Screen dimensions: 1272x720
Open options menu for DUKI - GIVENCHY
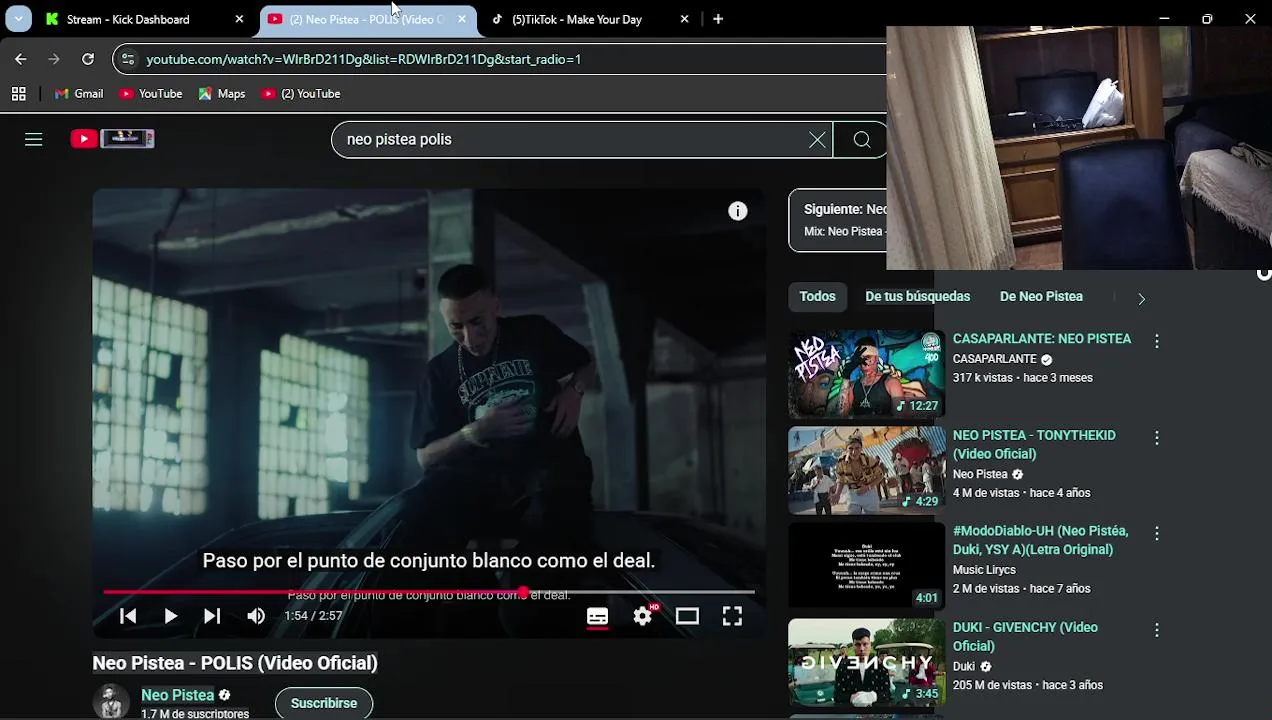coord(1157,630)
